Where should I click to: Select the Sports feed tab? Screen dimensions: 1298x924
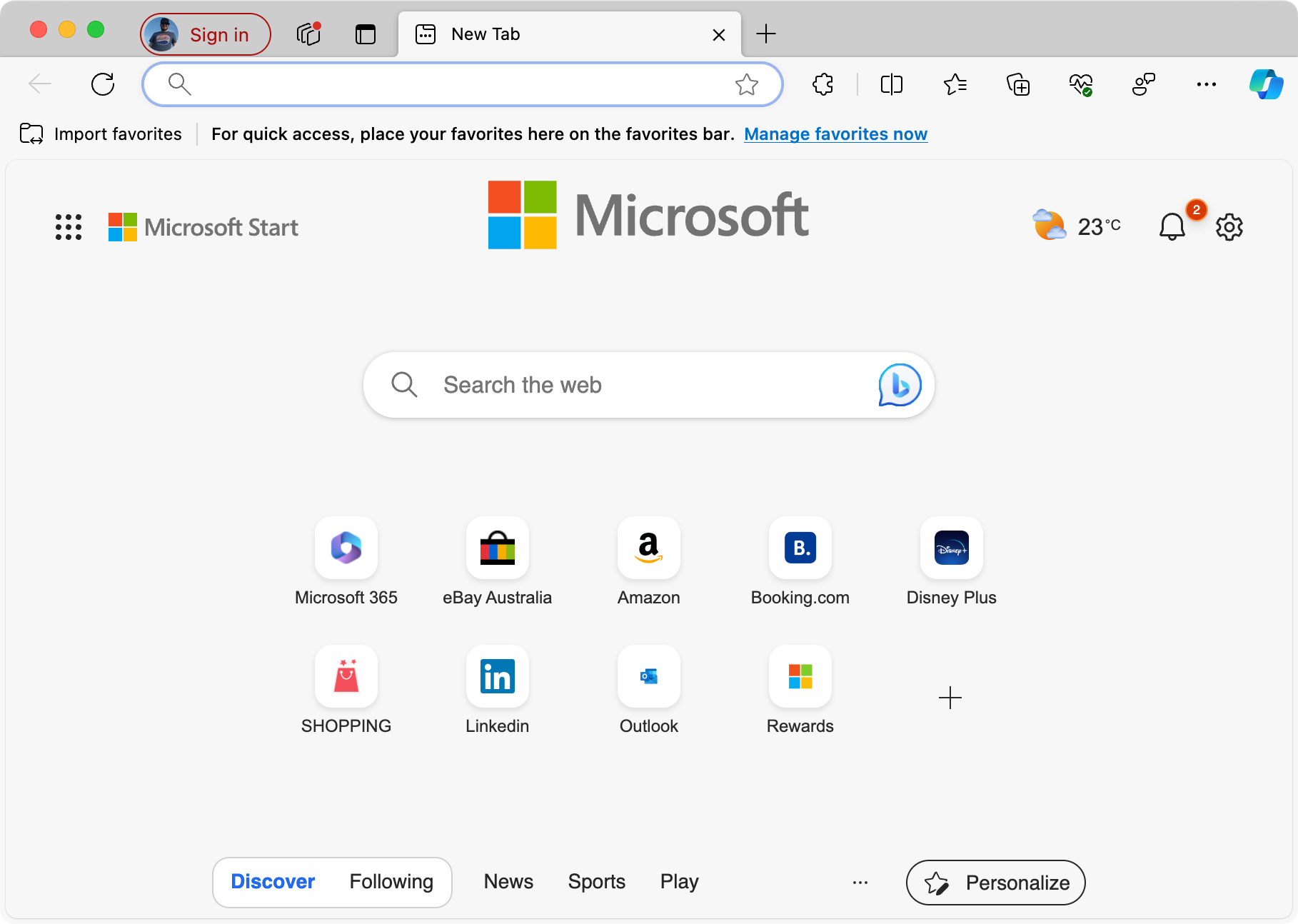click(596, 882)
